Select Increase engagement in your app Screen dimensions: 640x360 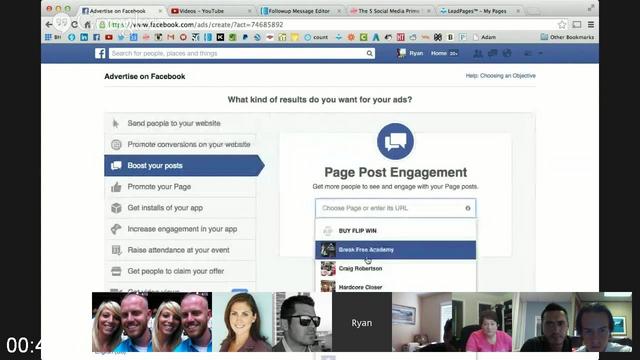pyautogui.click(x=180, y=229)
